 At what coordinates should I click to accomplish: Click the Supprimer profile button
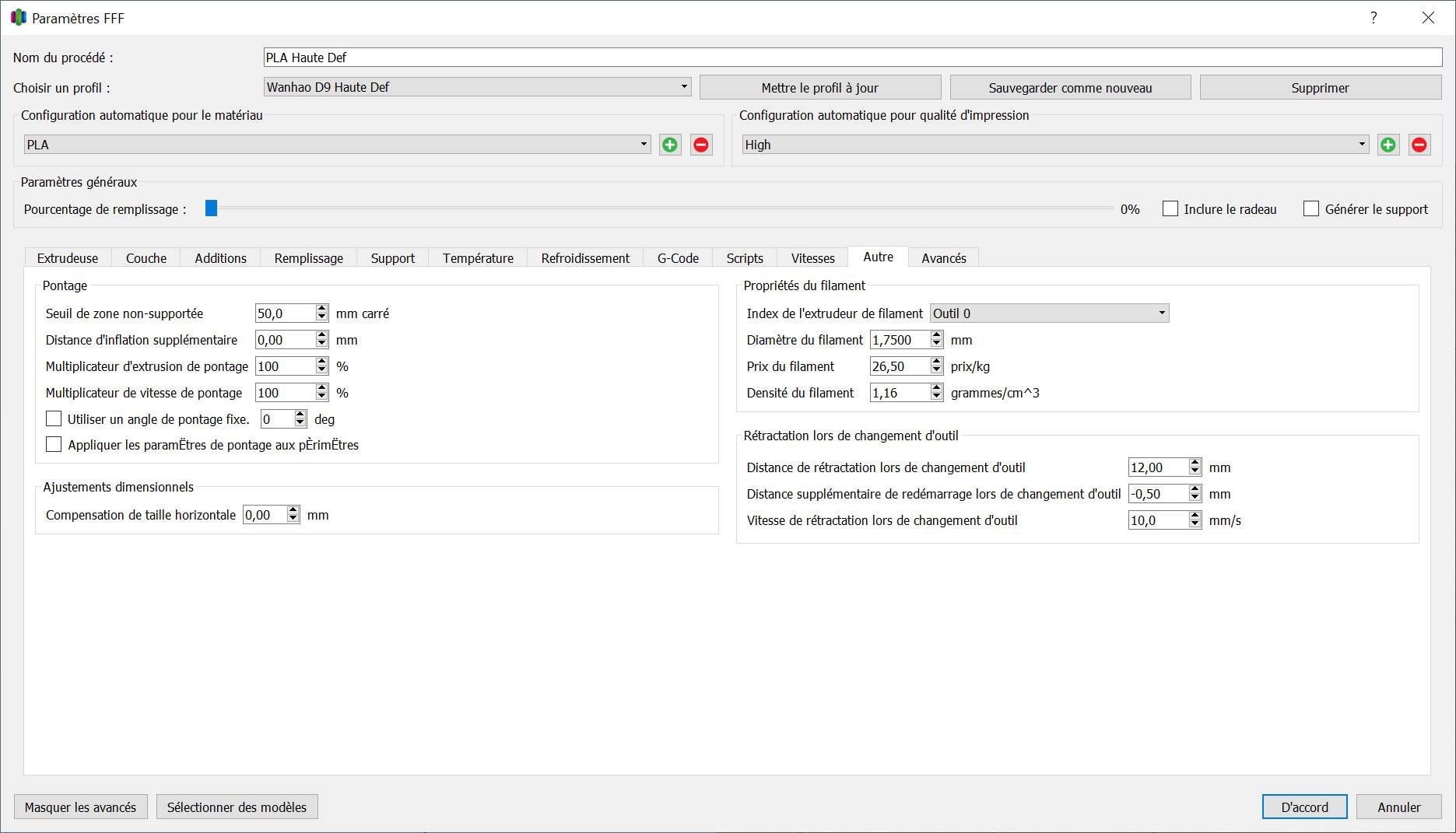coord(1321,88)
